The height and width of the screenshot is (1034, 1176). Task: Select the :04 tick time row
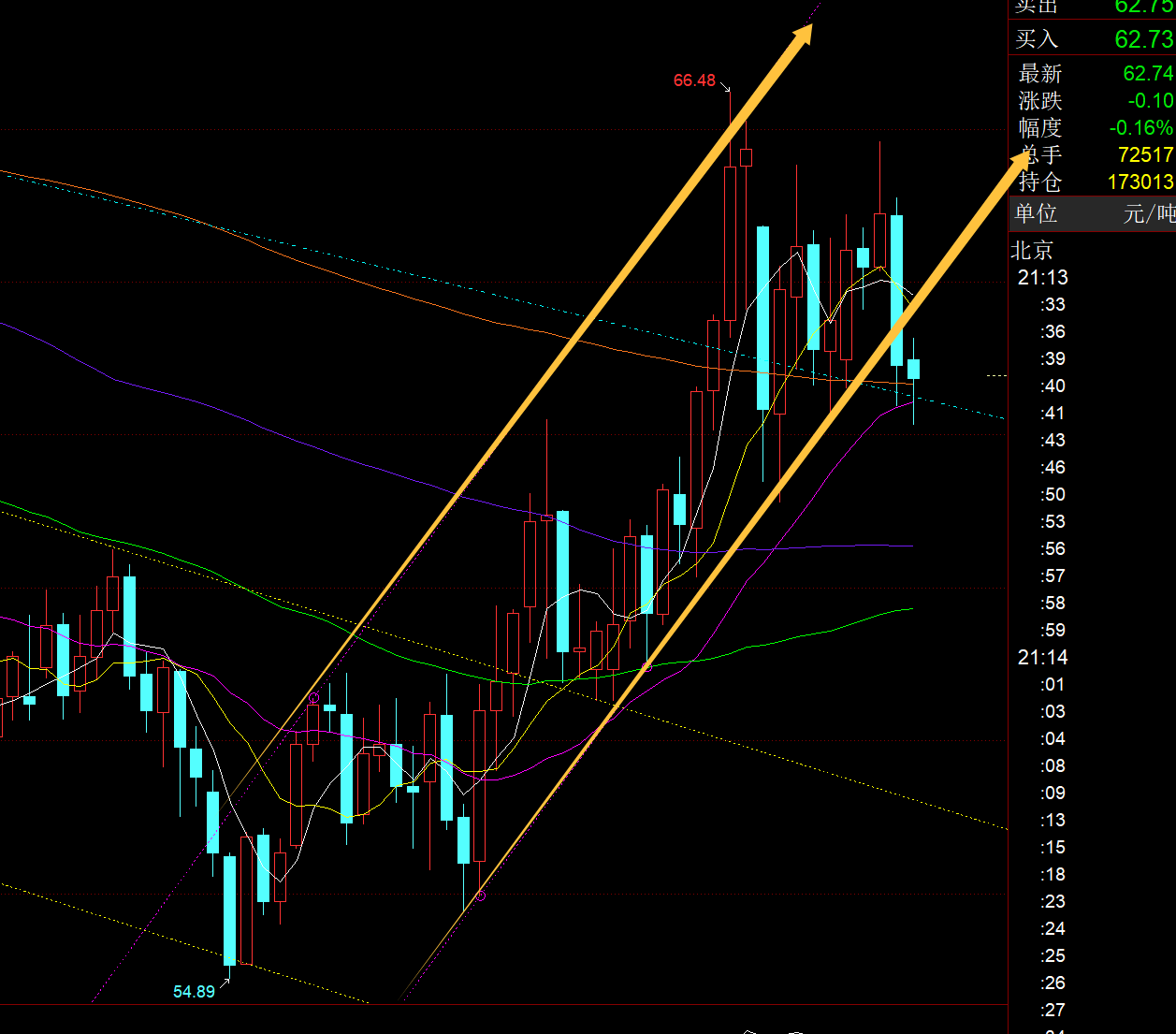[1053, 738]
